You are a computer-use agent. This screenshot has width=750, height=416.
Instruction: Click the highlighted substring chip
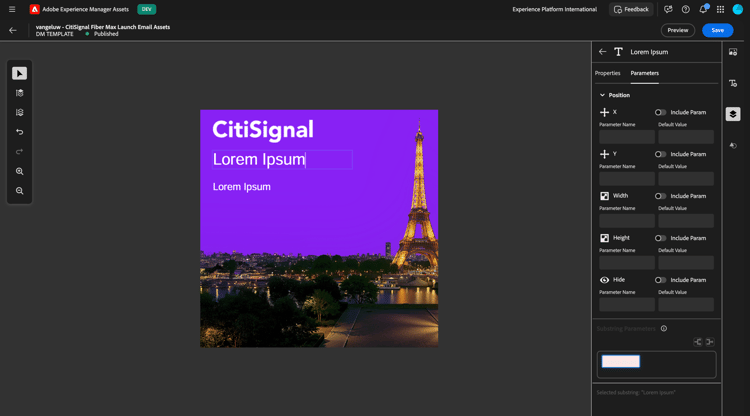click(620, 361)
